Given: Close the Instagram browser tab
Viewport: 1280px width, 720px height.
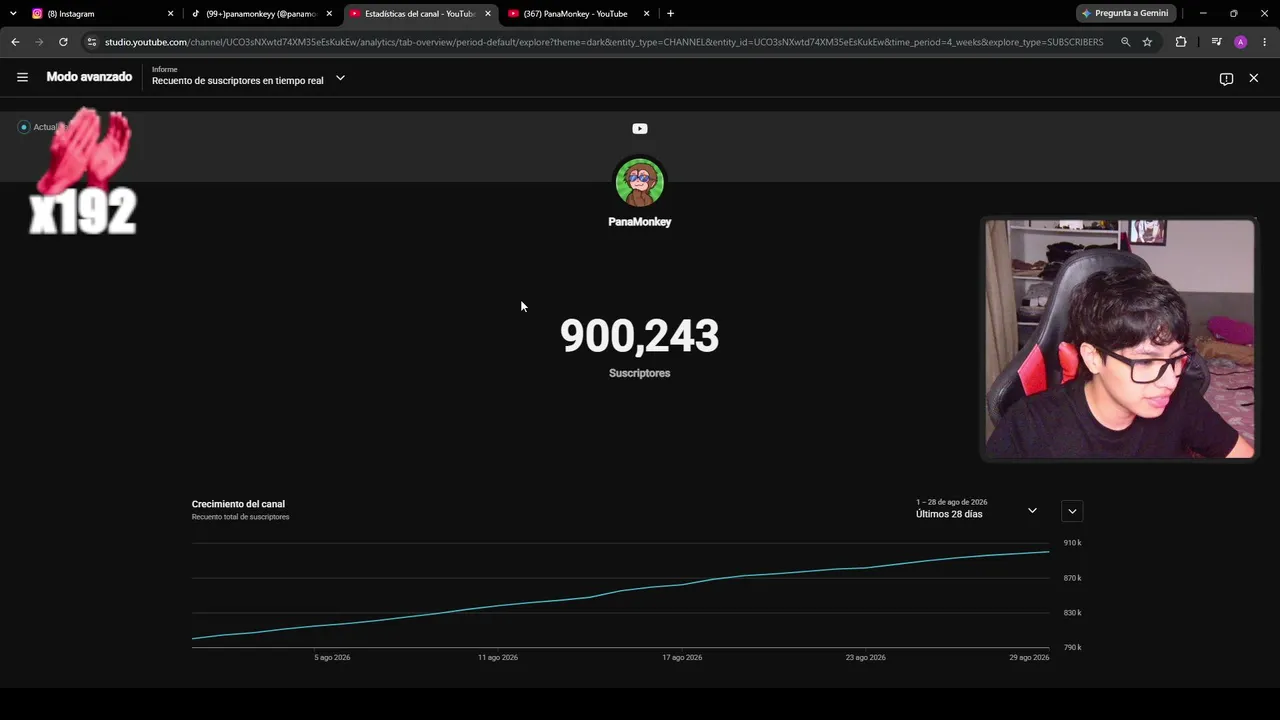Looking at the screenshot, I should 170,14.
